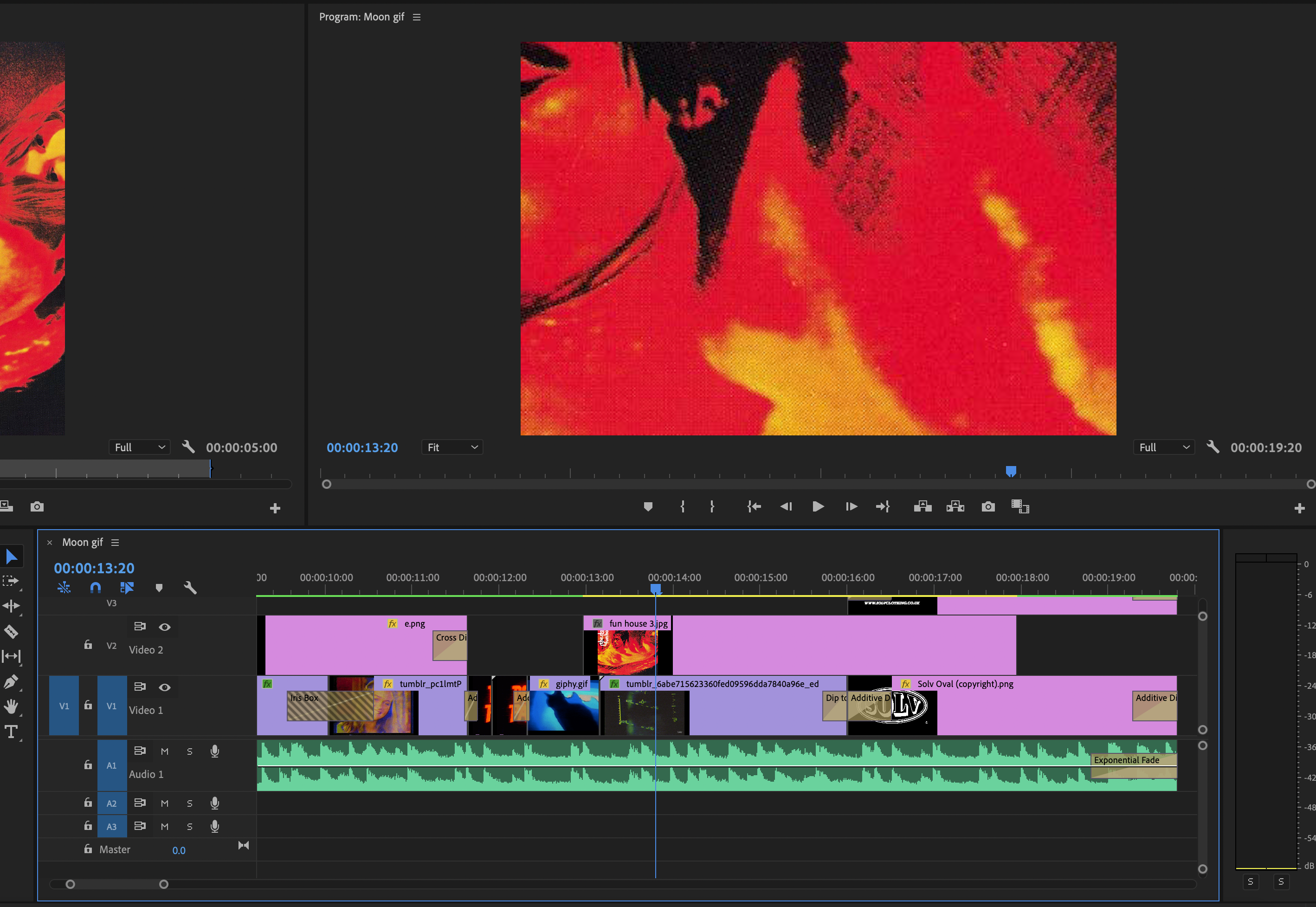Hide Video 2 track output eye
The height and width of the screenshot is (907, 1316).
coord(165,627)
